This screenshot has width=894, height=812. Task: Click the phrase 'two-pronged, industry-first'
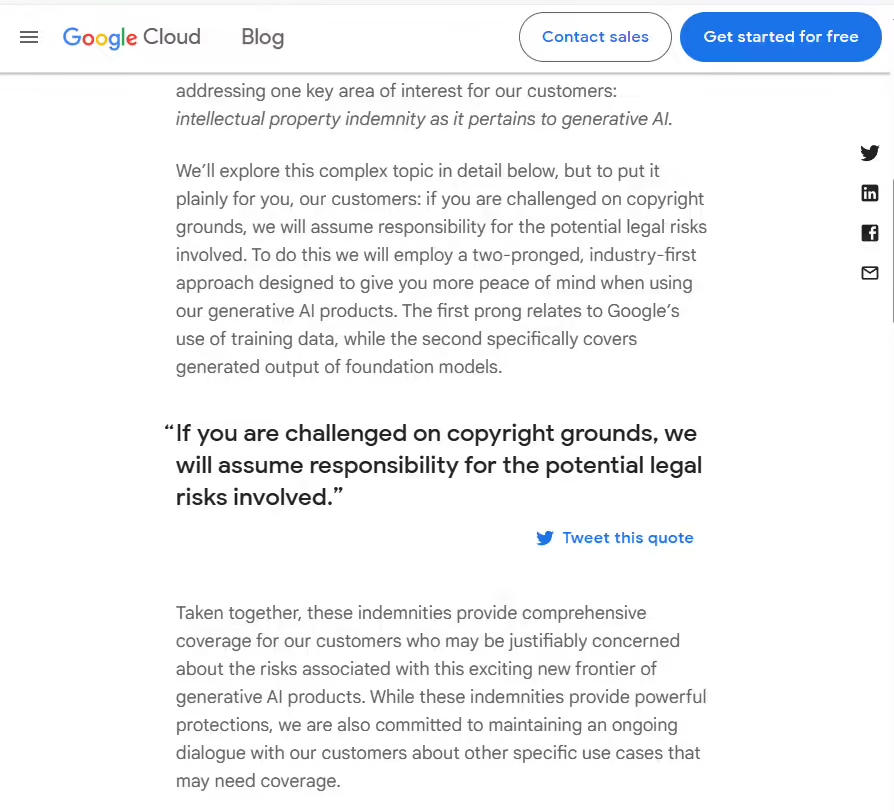(x=584, y=255)
